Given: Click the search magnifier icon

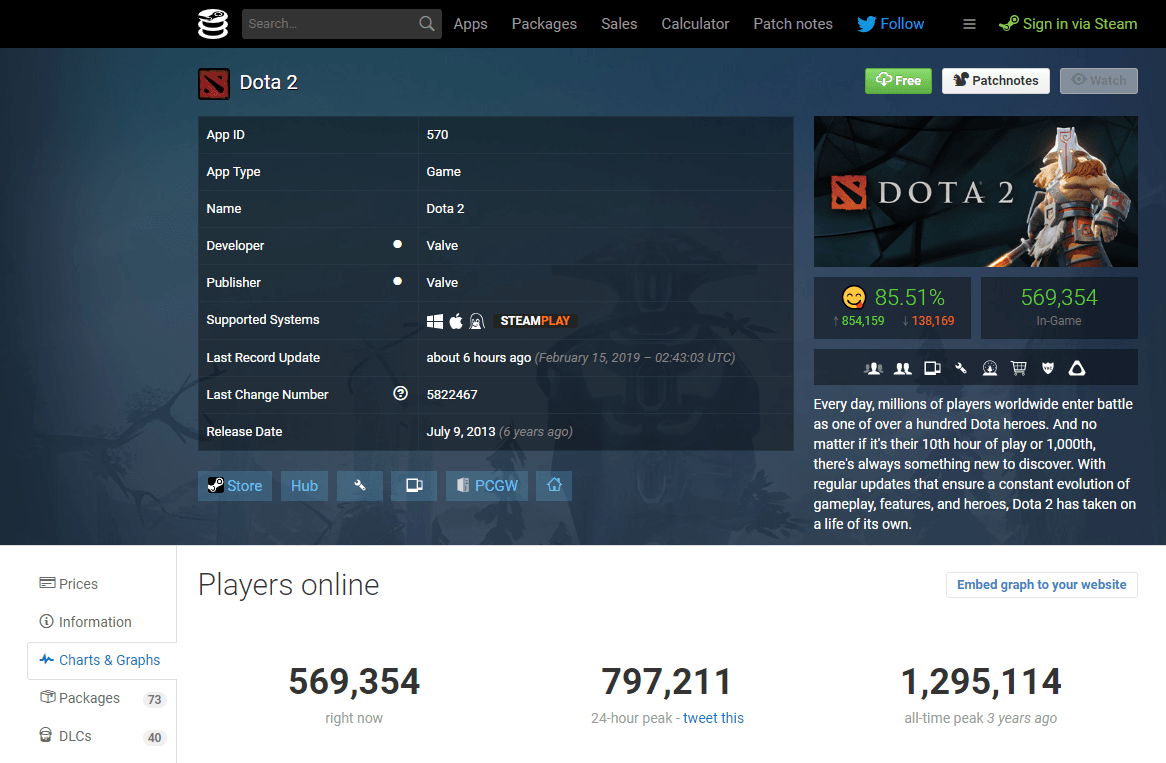Looking at the screenshot, I should (426, 24).
